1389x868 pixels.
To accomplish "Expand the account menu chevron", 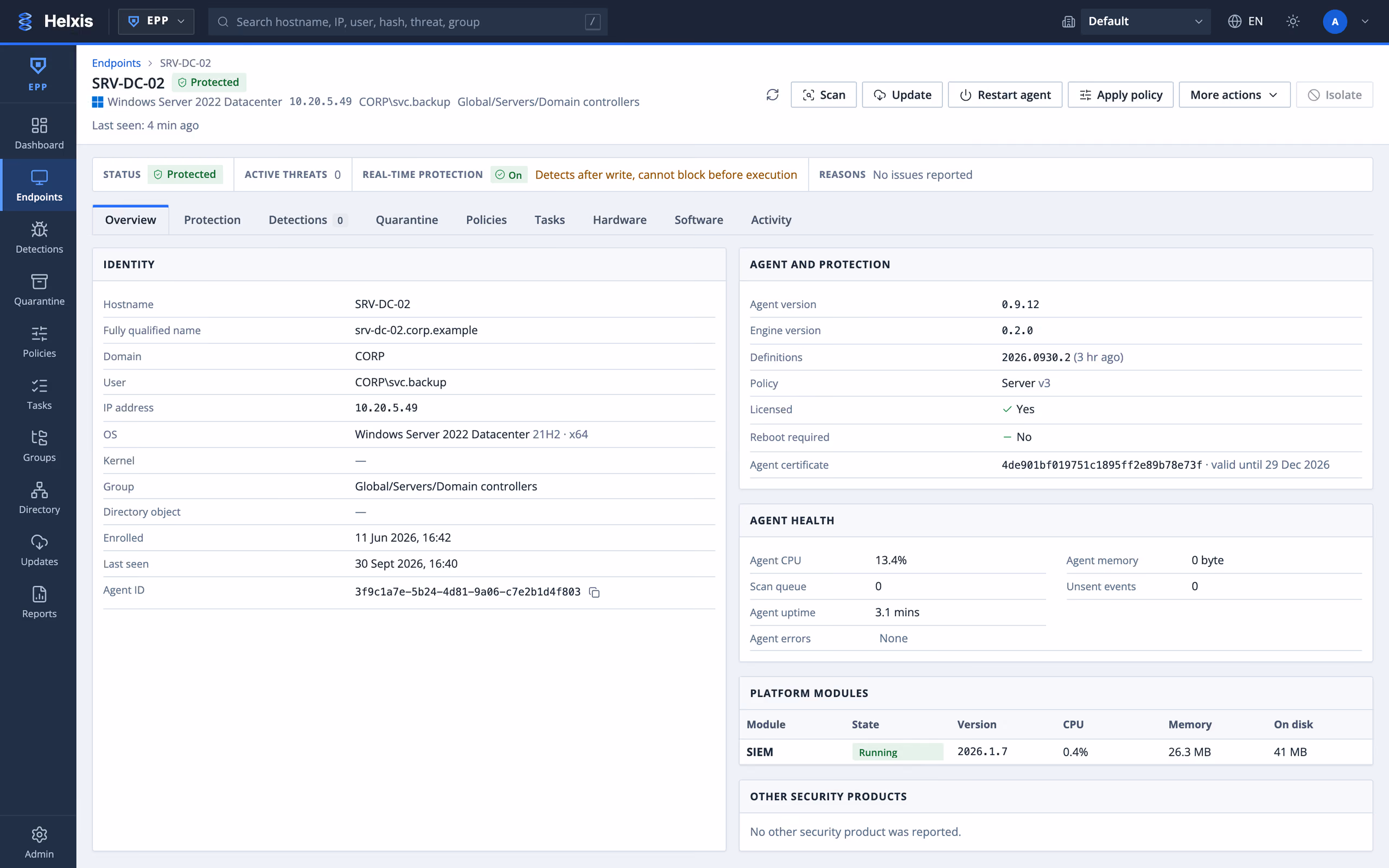I will point(1366,21).
